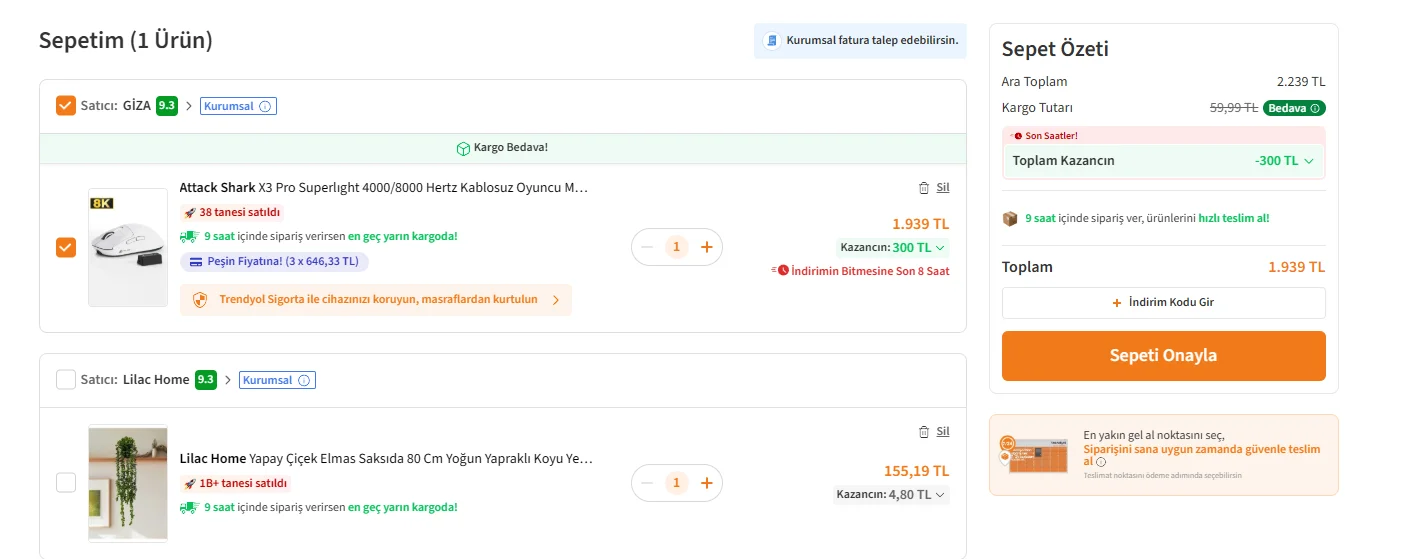Click info icon beside Lilac Home Kurumsal badge
The image size is (1419, 559).
pos(304,380)
